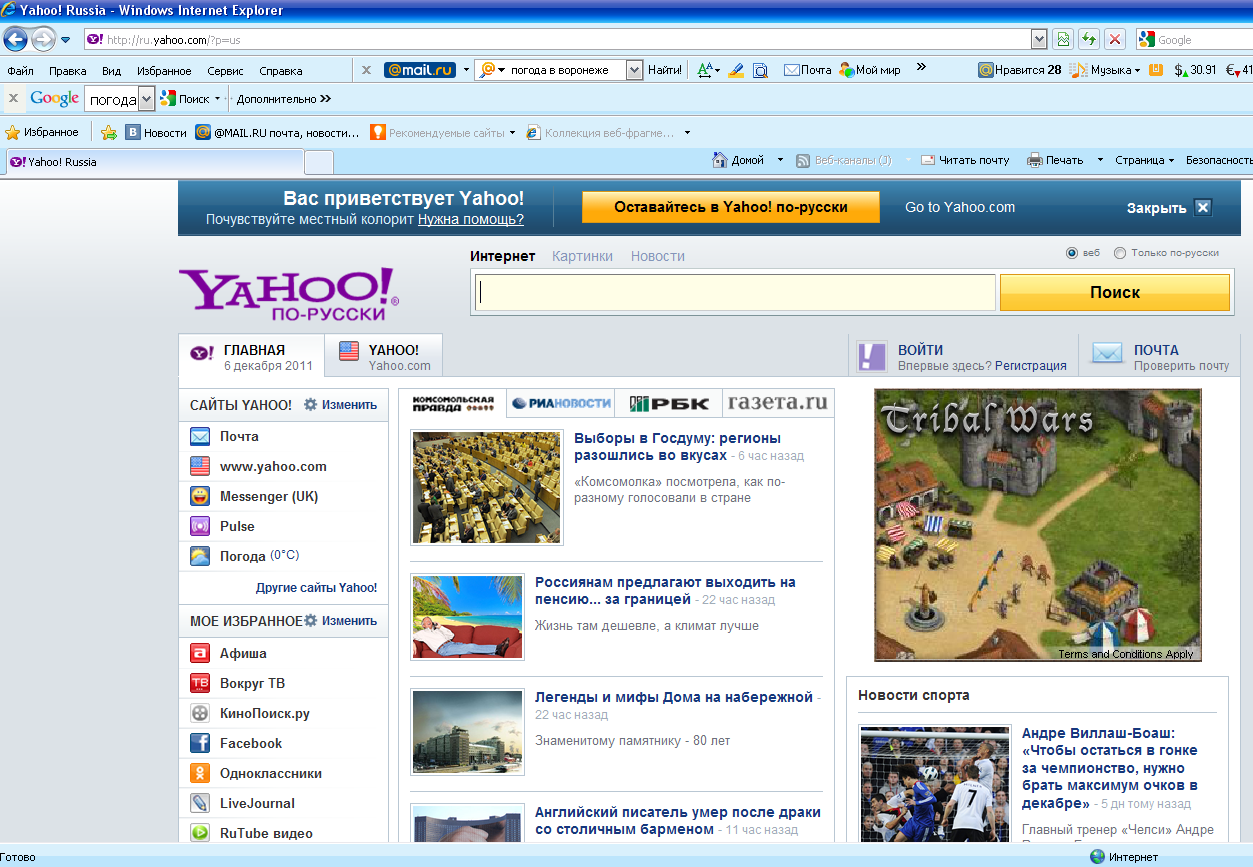Open Рекомендуемые сайты favorites item

point(442,132)
